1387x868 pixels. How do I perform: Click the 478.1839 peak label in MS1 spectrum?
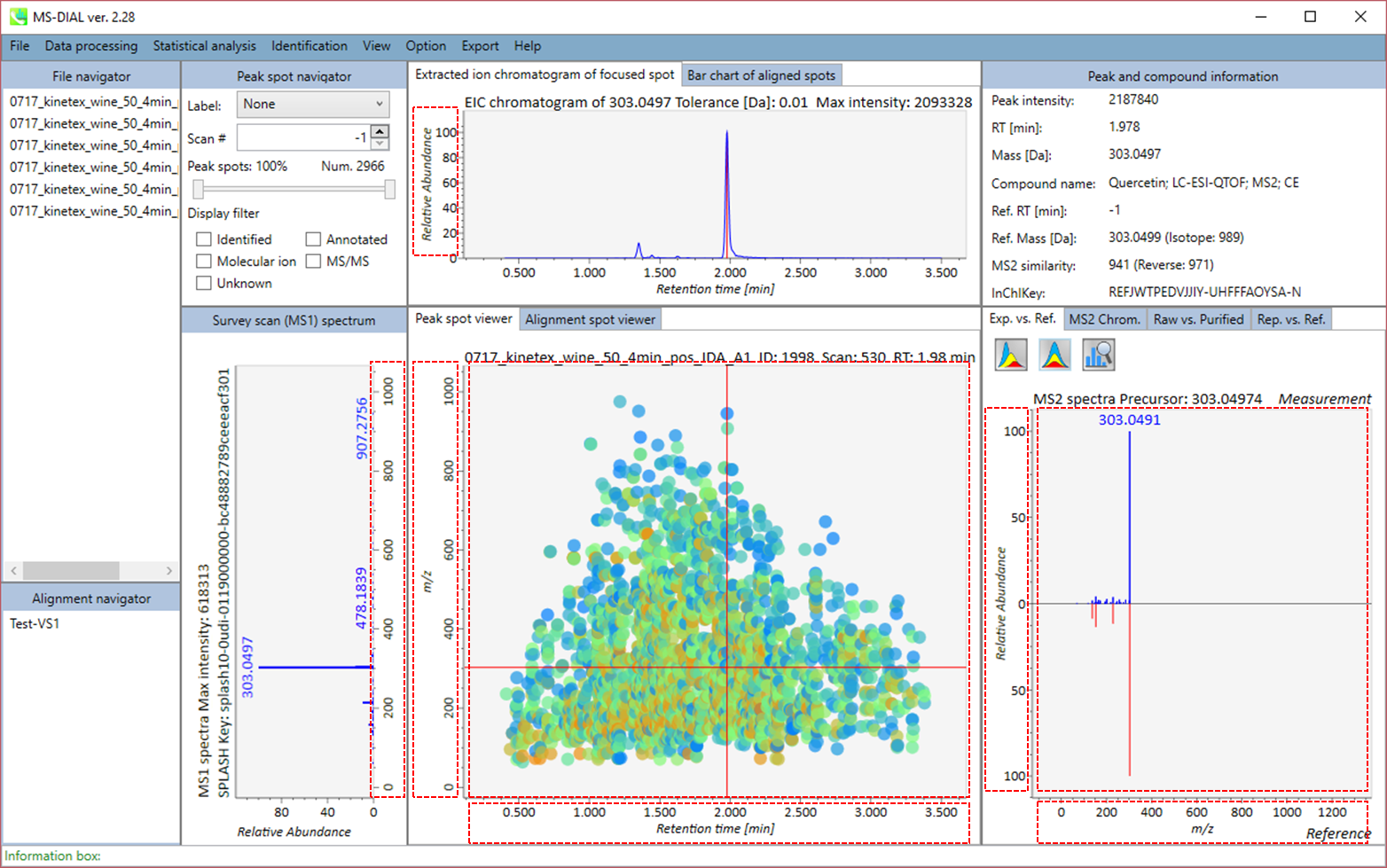tap(361, 598)
